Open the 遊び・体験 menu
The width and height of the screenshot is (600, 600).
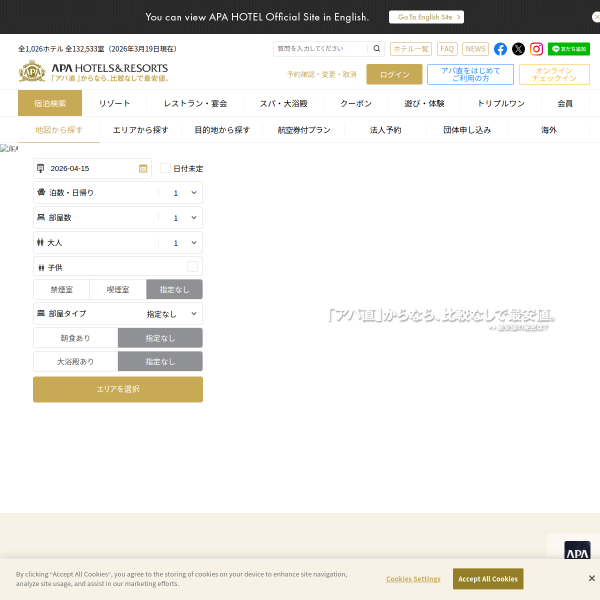click(424, 103)
